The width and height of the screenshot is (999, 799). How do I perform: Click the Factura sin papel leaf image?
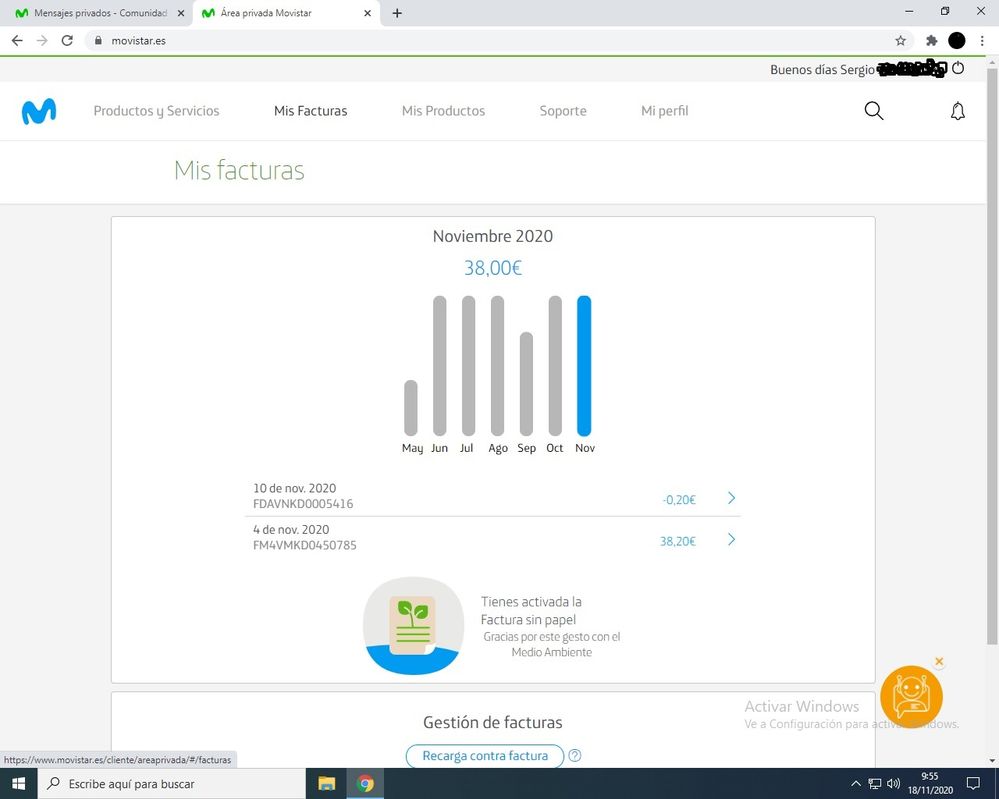[x=413, y=626]
